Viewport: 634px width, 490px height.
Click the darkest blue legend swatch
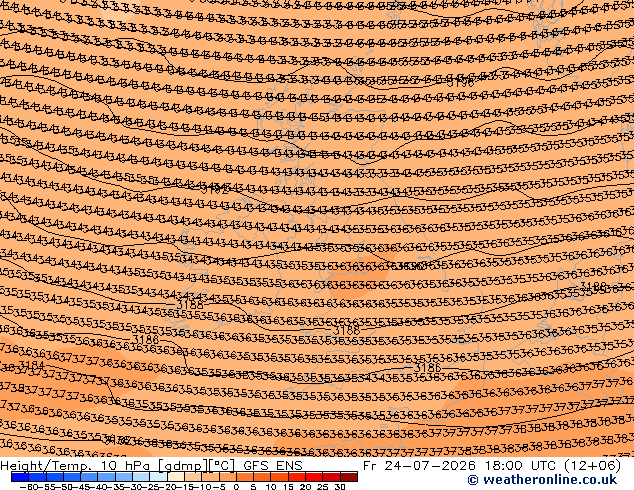(20, 477)
